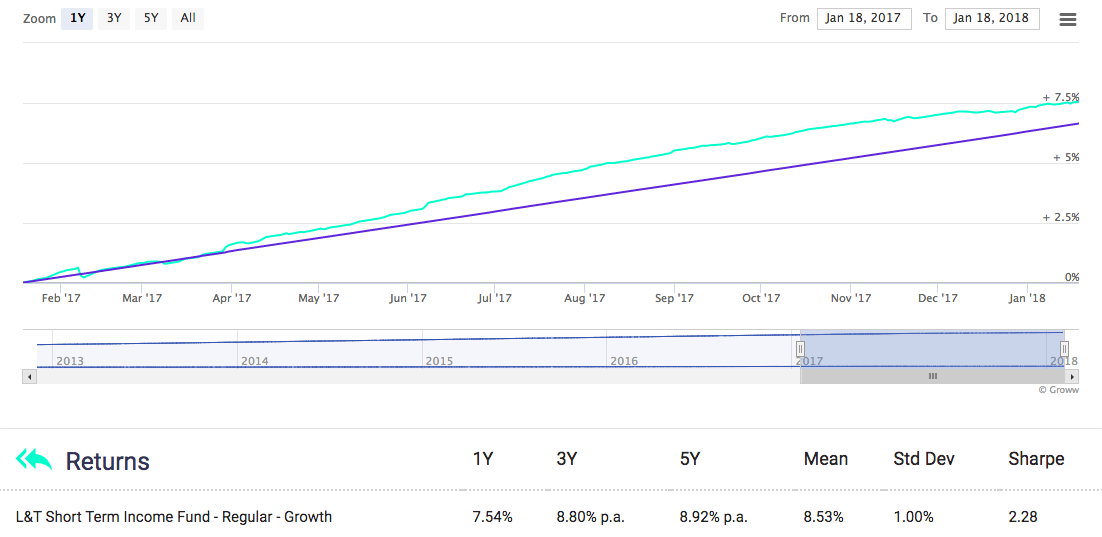Click the Sharpe column header
The height and width of the screenshot is (537, 1102).
[x=1036, y=459]
